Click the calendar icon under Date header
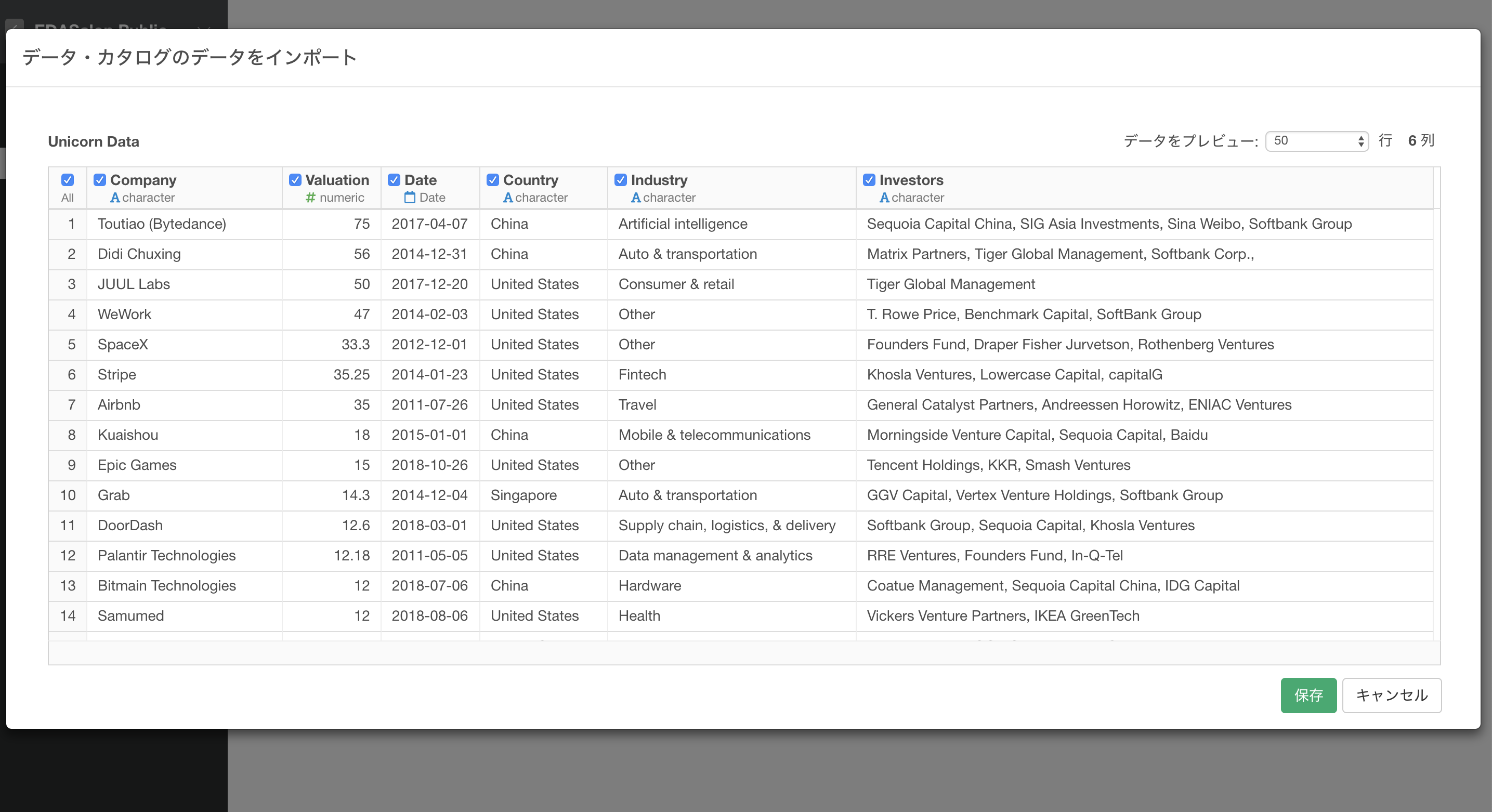 pos(410,198)
